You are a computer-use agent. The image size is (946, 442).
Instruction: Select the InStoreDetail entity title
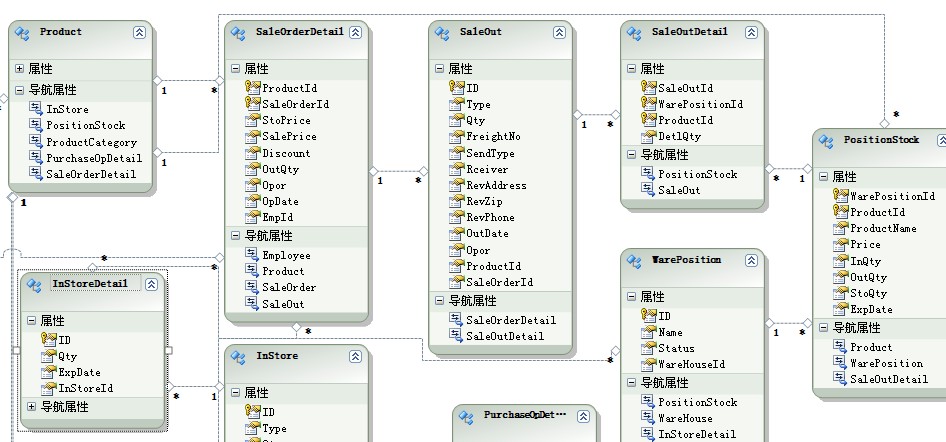[x=90, y=283]
